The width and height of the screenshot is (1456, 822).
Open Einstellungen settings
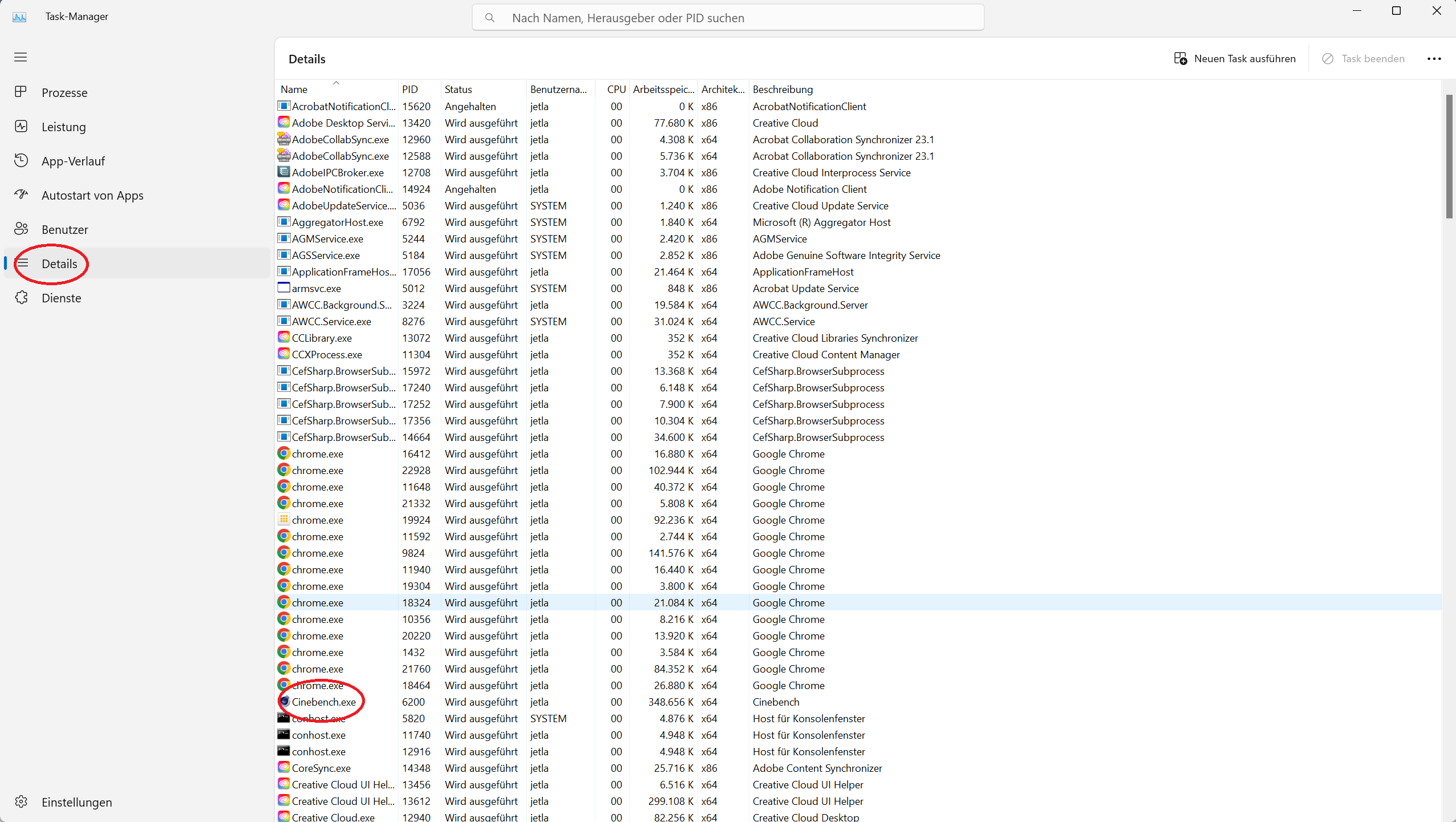click(137, 802)
